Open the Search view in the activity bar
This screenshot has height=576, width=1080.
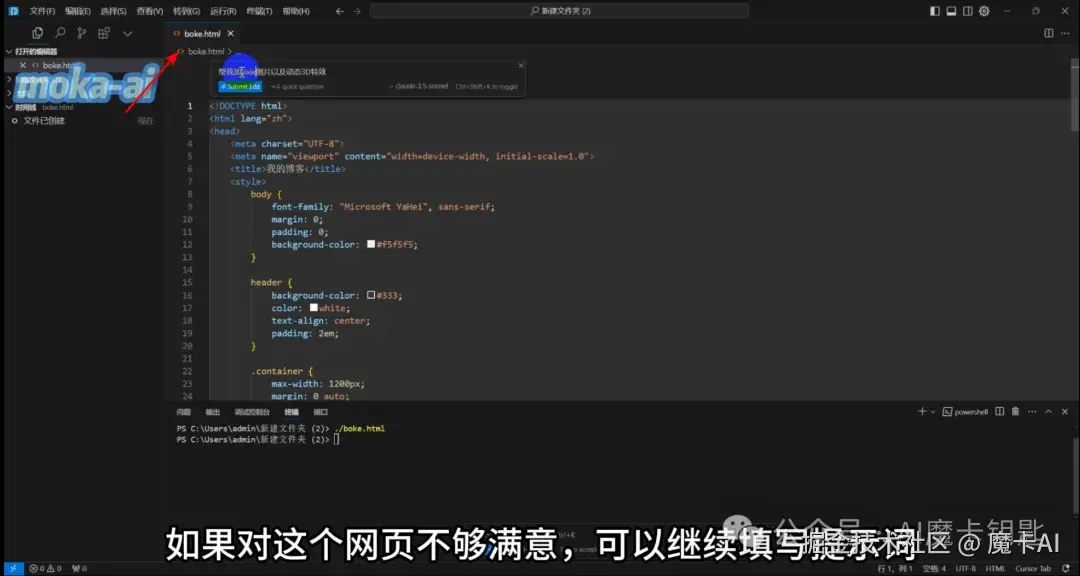pyautogui.click(x=60, y=33)
